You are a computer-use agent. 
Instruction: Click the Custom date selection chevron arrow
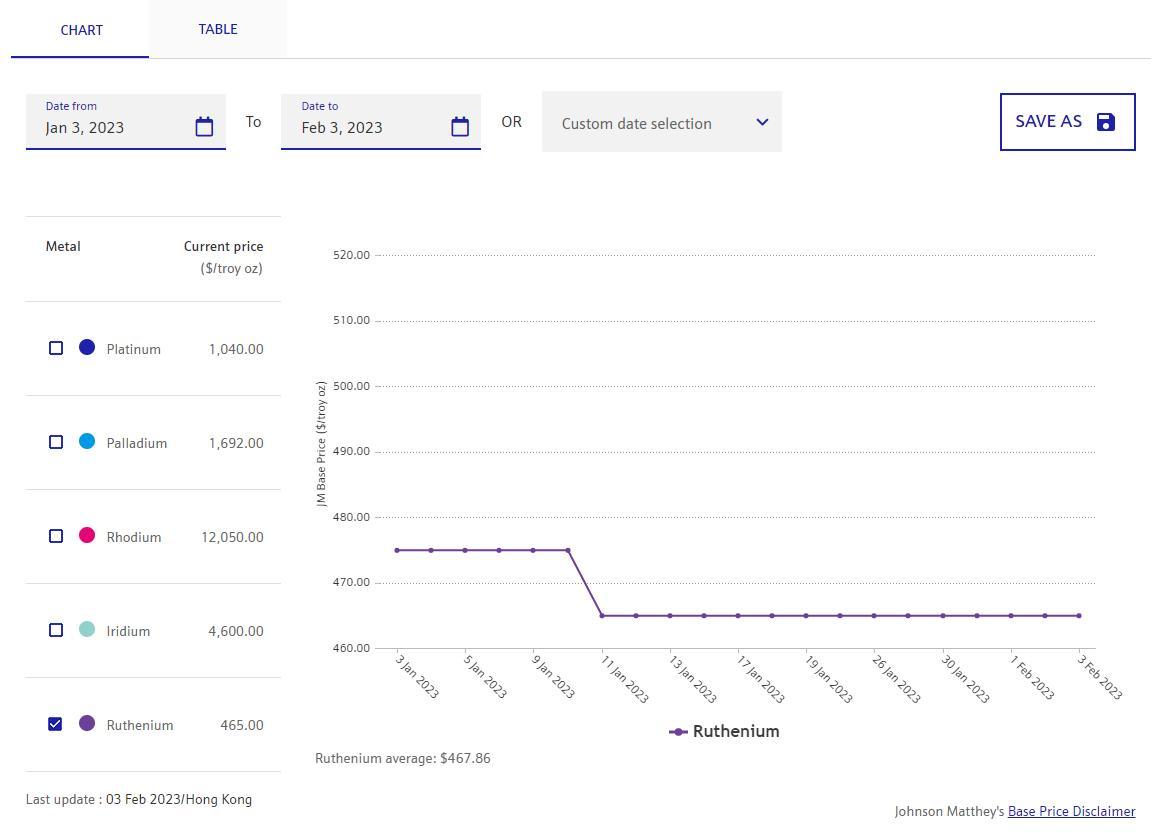(x=762, y=122)
